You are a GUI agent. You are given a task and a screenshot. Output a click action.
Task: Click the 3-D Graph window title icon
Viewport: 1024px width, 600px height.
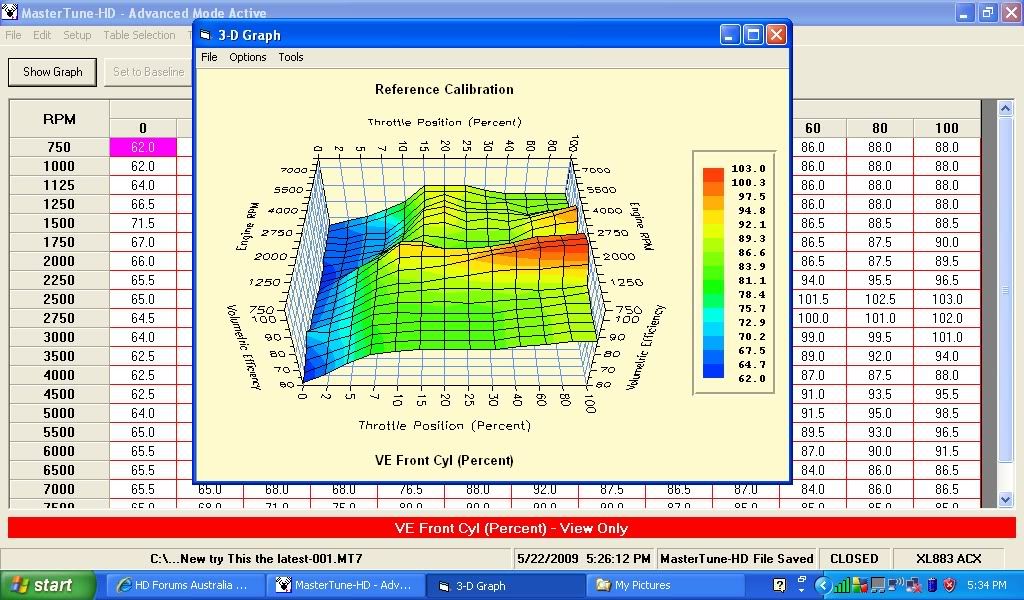point(206,35)
